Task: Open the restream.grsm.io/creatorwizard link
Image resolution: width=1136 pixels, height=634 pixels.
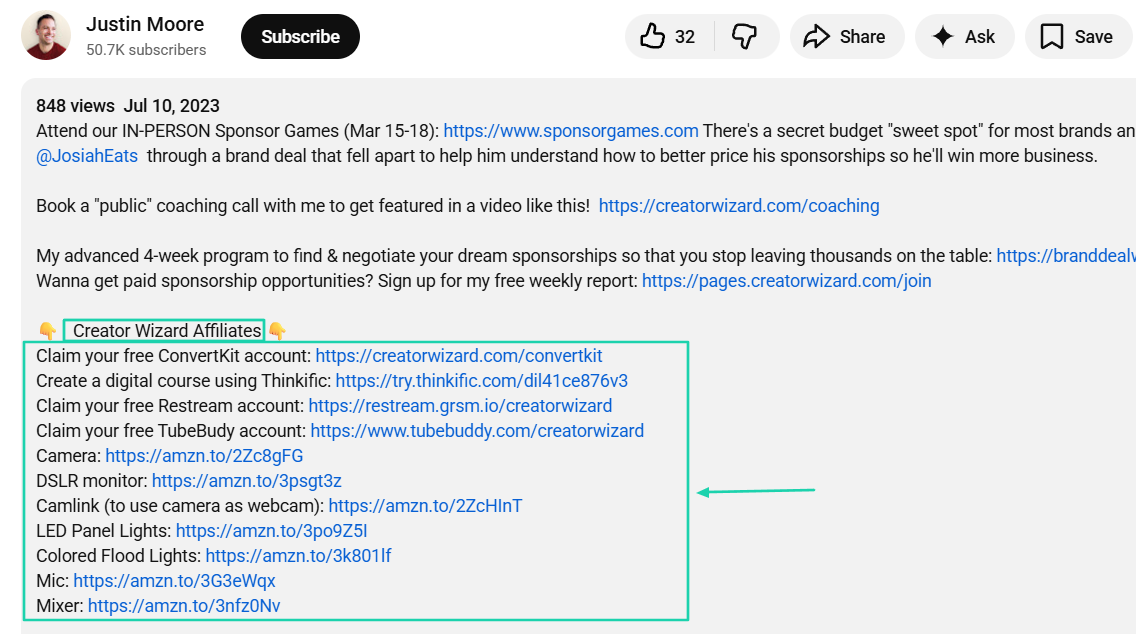Action: click(460, 406)
